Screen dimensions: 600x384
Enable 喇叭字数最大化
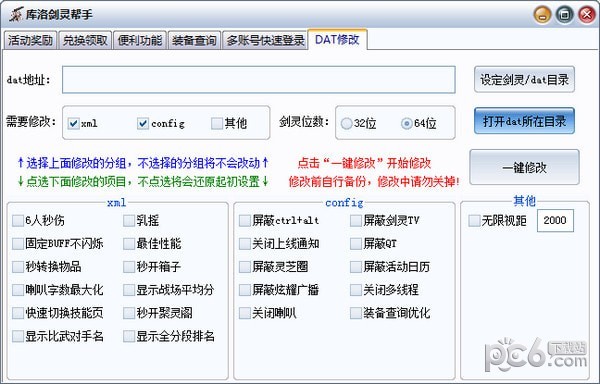point(18,290)
